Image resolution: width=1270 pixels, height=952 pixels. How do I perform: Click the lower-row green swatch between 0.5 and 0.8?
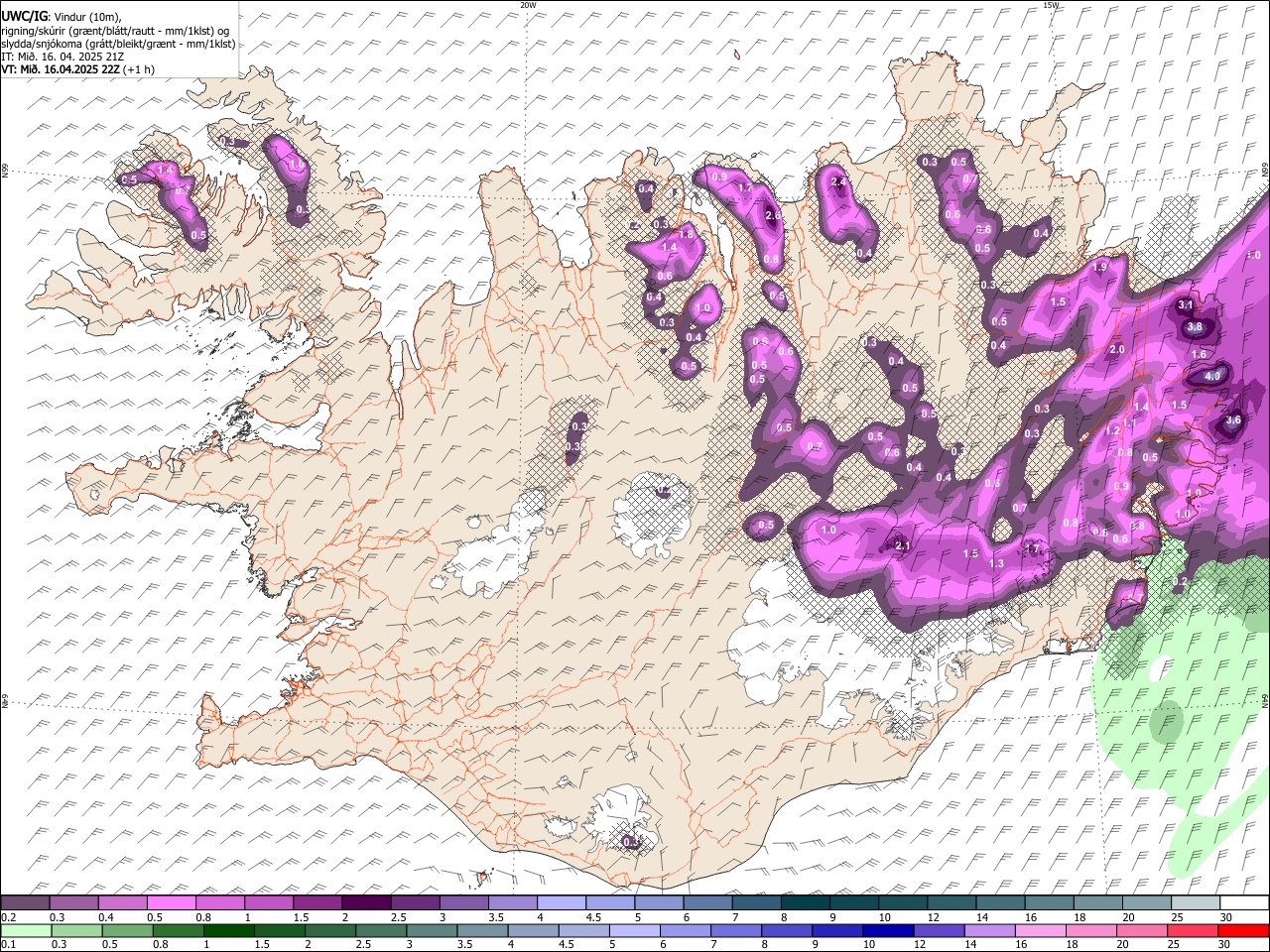127,931
